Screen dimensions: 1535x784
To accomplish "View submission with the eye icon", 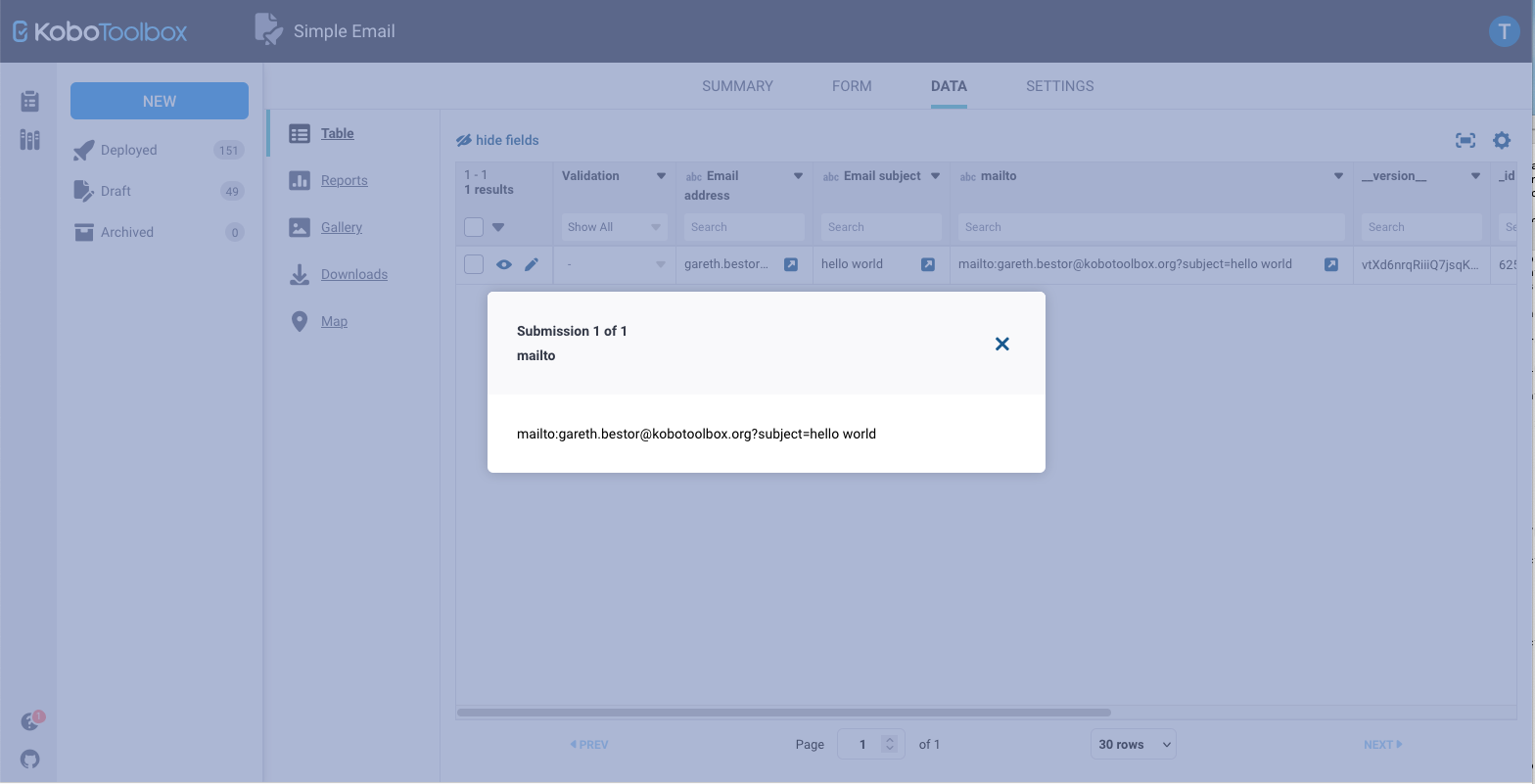I will [503, 264].
